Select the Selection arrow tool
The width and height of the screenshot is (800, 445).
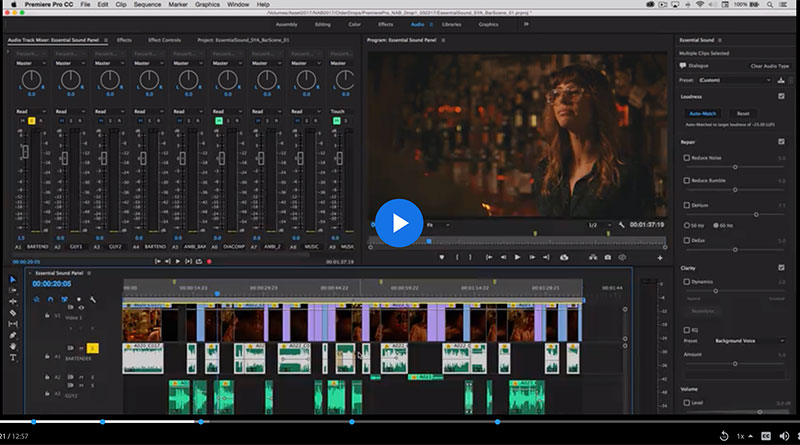point(13,279)
